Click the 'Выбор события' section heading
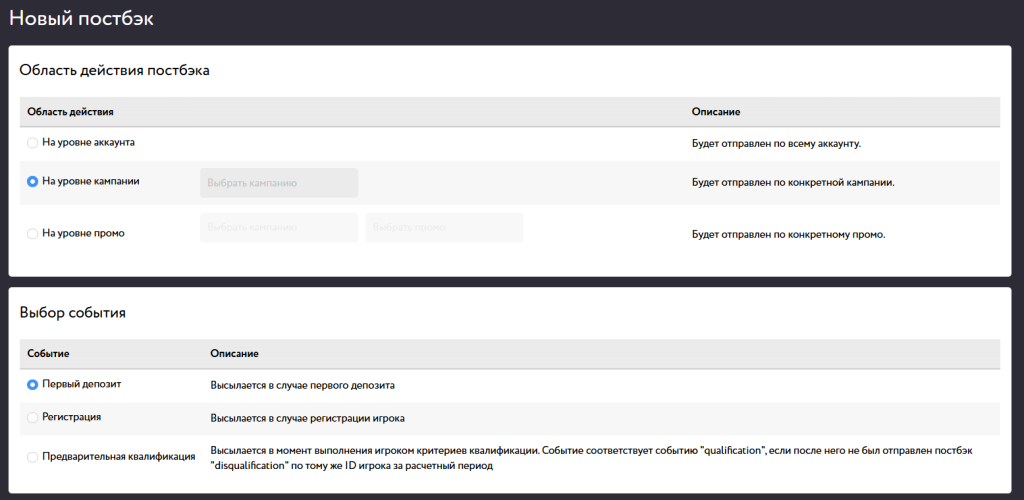The height and width of the screenshot is (500, 1024). tap(72, 313)
